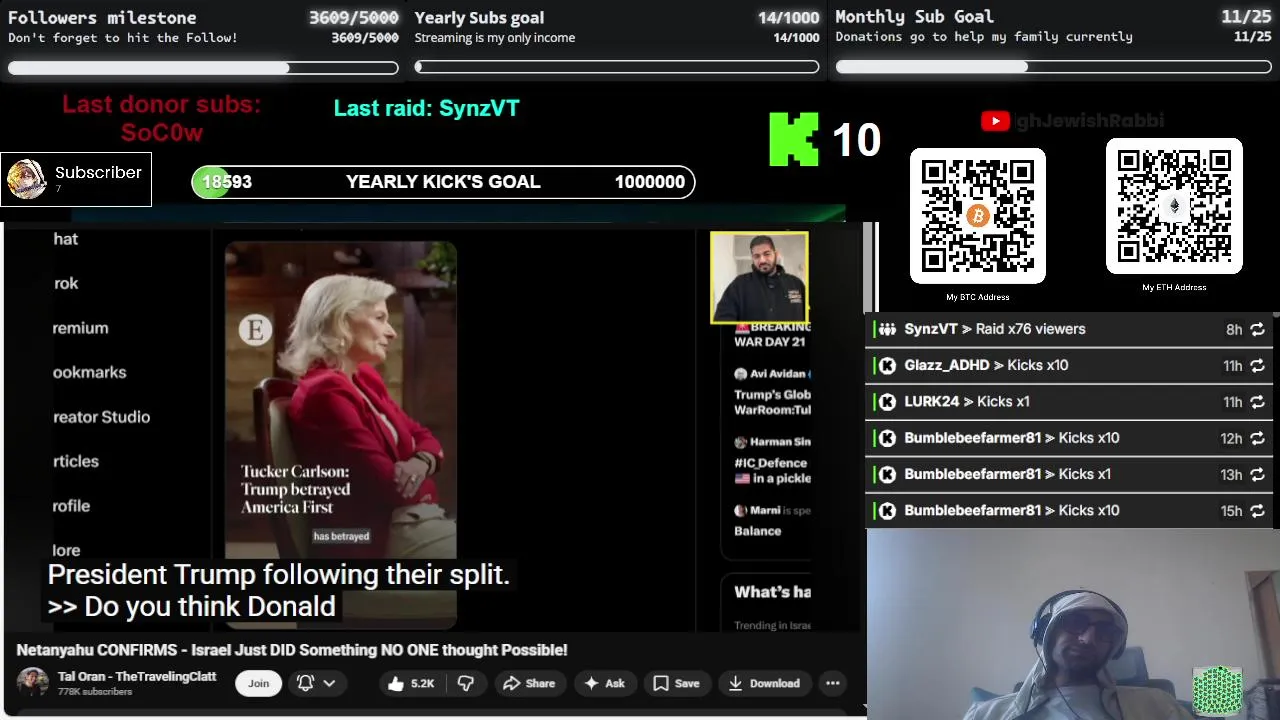
Task: Click the raid viewers icon beside SynzVT
Action: [887, 329]
